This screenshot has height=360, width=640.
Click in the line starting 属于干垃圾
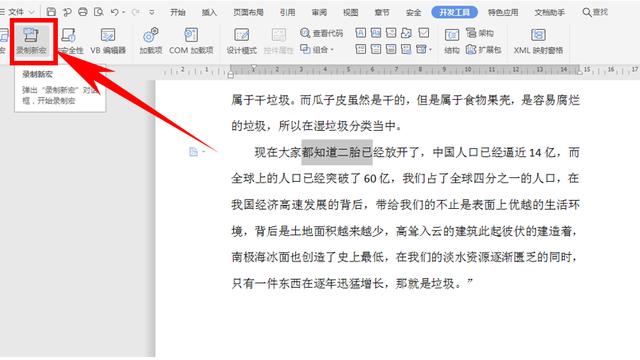pos(405,100)
